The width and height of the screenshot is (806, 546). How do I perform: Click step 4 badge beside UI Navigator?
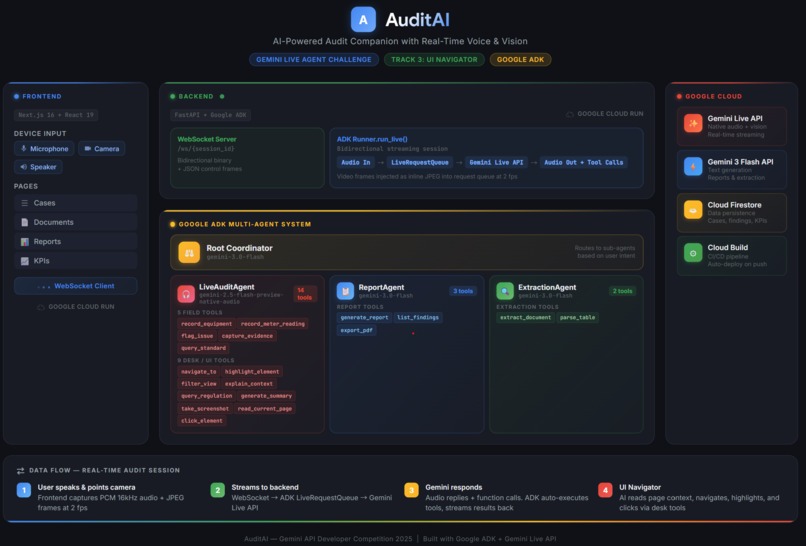[605, 490]
